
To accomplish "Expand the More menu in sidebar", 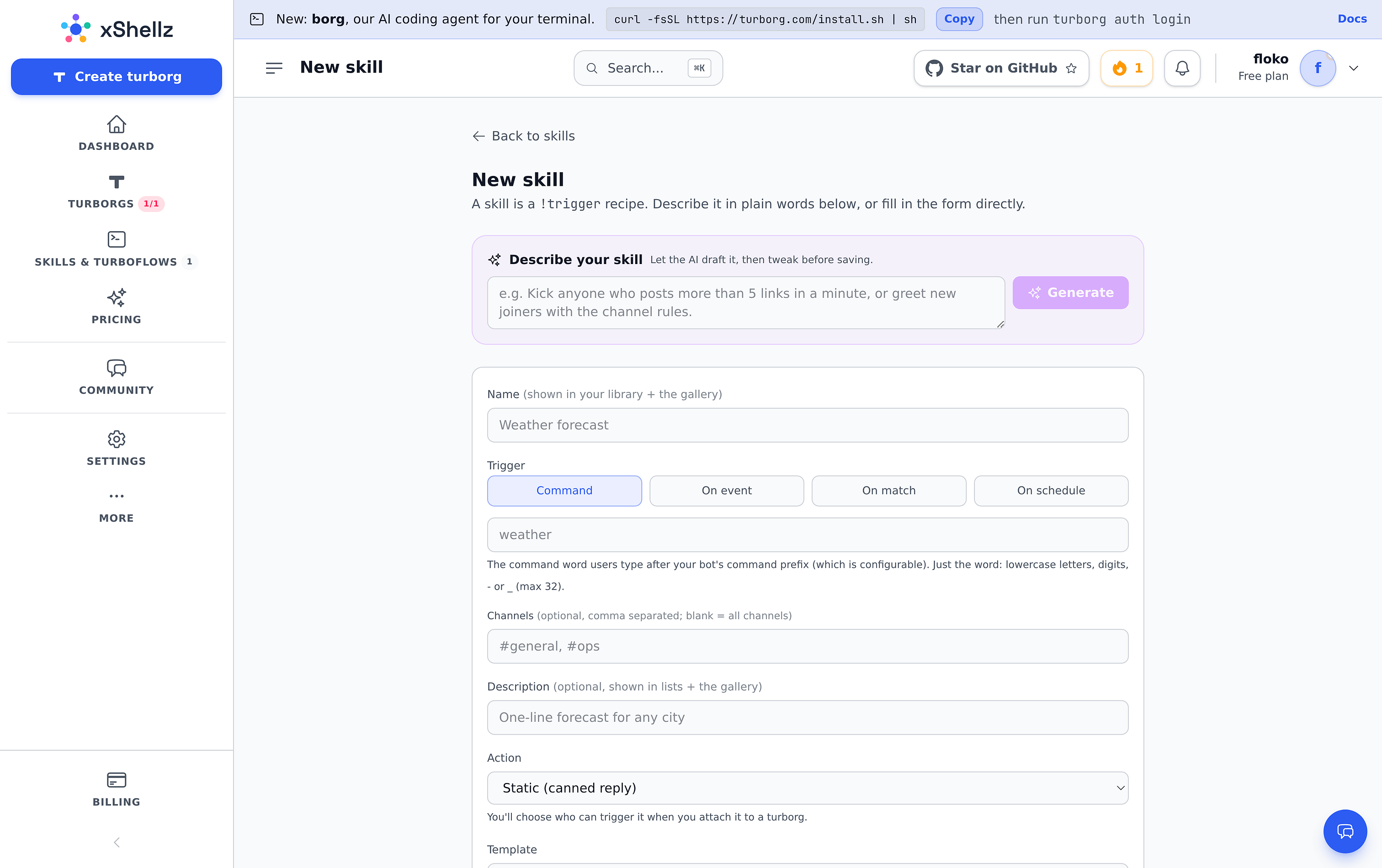I will click(x=117, y=507).
